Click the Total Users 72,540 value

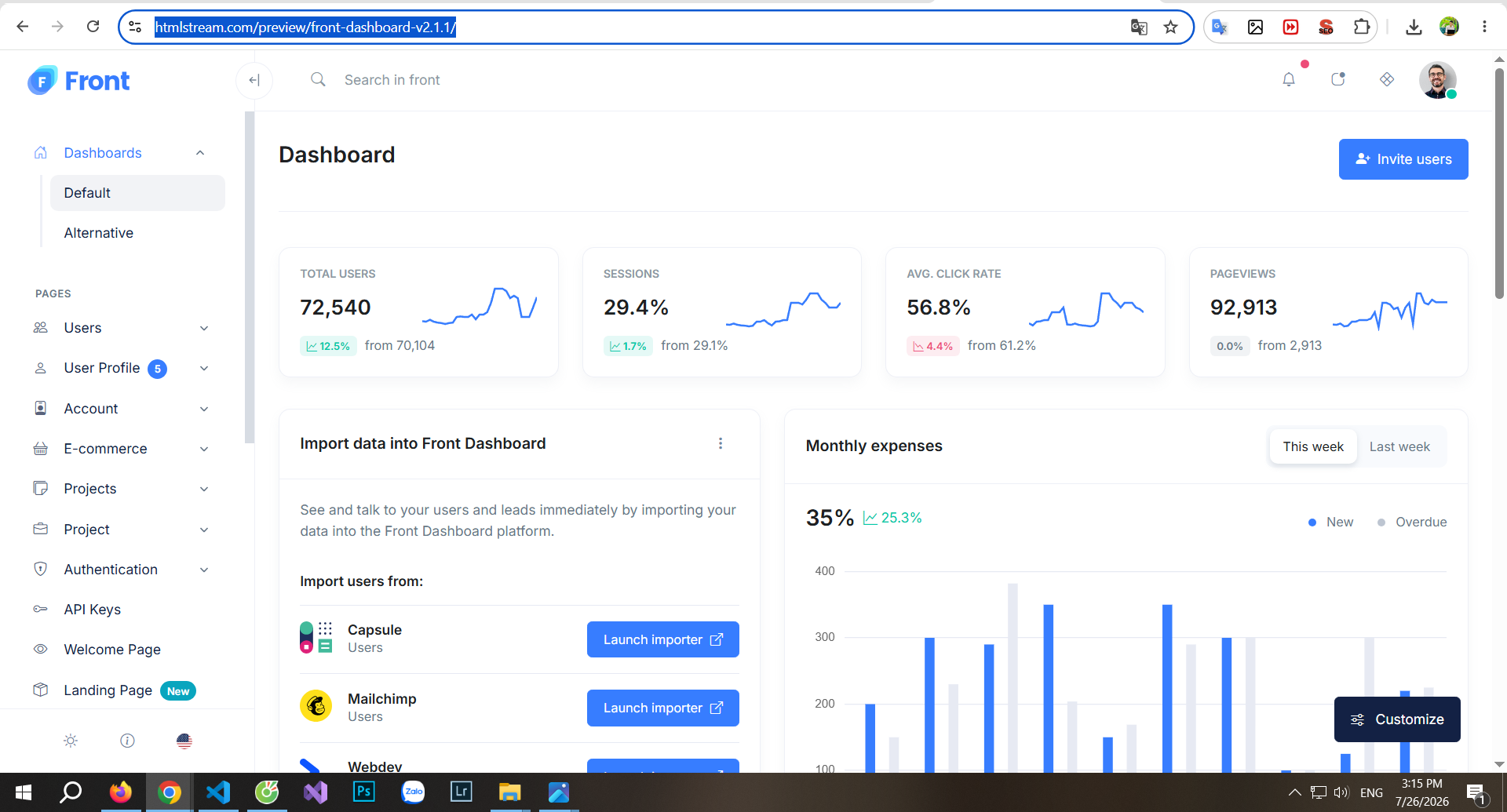[335, 308]
